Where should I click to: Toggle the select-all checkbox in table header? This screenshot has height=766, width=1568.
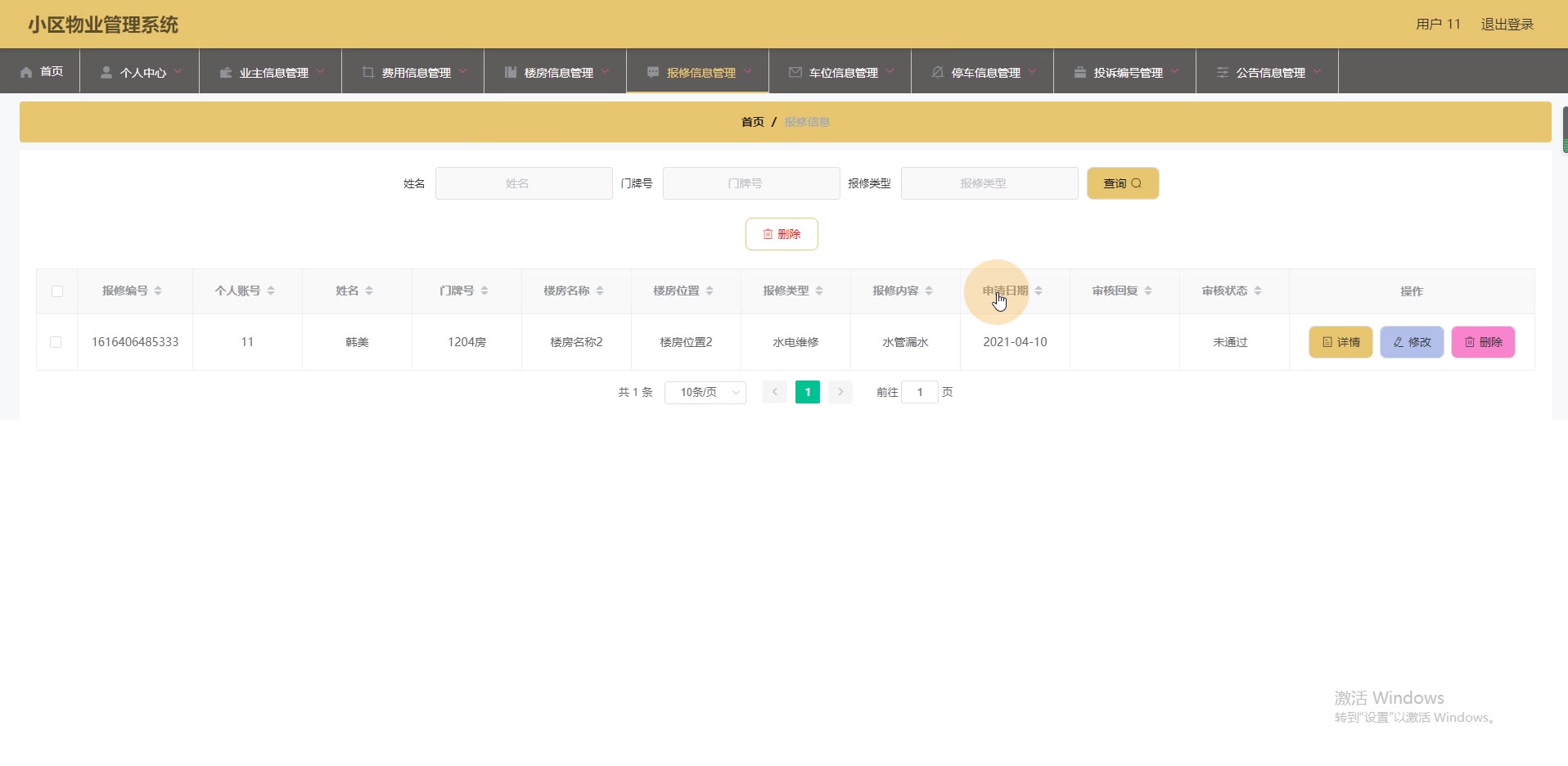(x=57, y=291)
